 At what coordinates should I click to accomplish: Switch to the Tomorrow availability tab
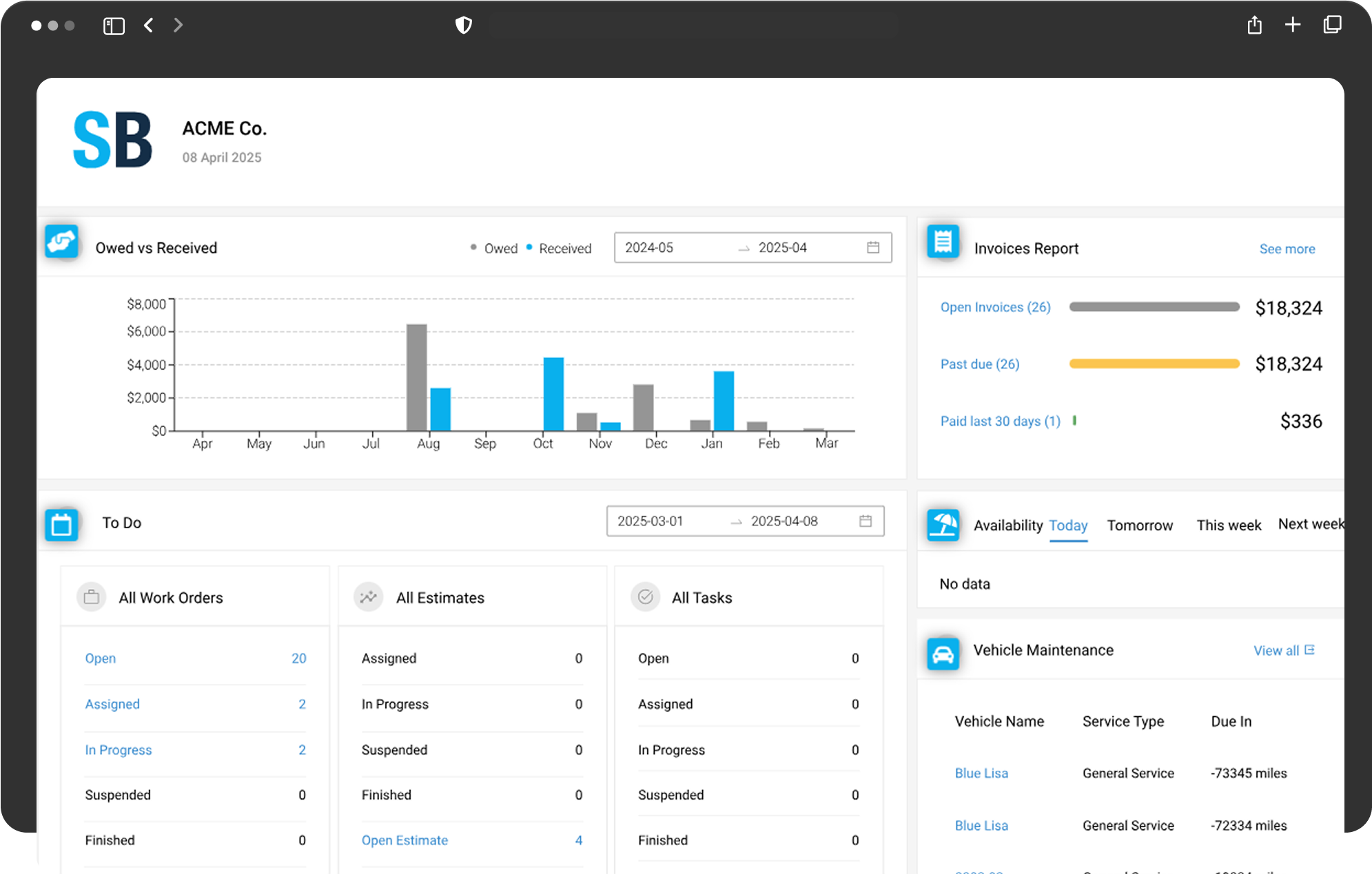(1140, 526)
